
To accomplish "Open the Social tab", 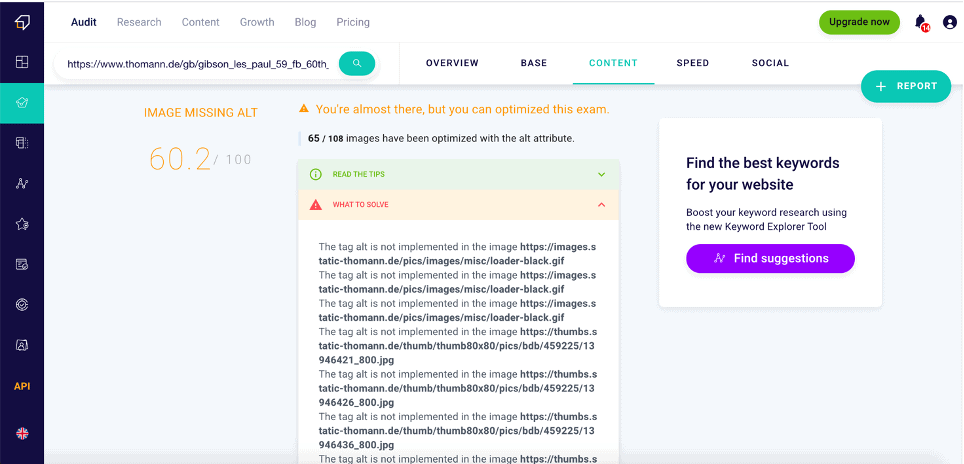I will coord(770,63).
